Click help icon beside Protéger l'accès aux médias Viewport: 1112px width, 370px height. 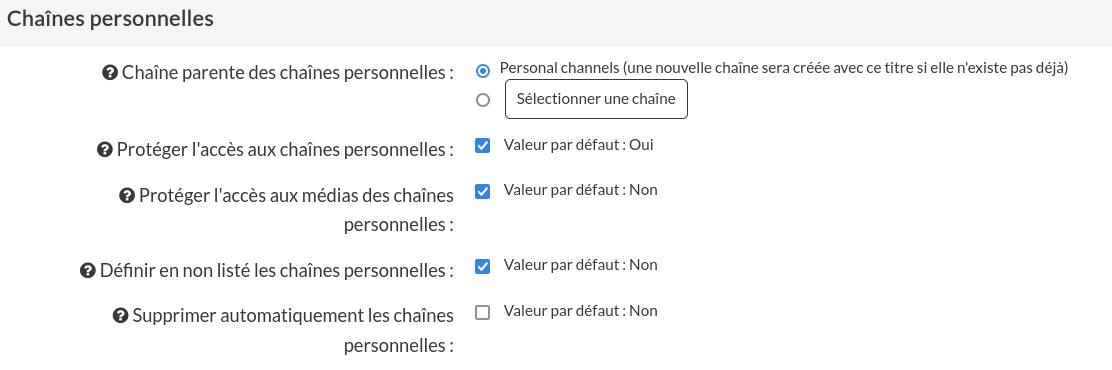pos(127,195)
